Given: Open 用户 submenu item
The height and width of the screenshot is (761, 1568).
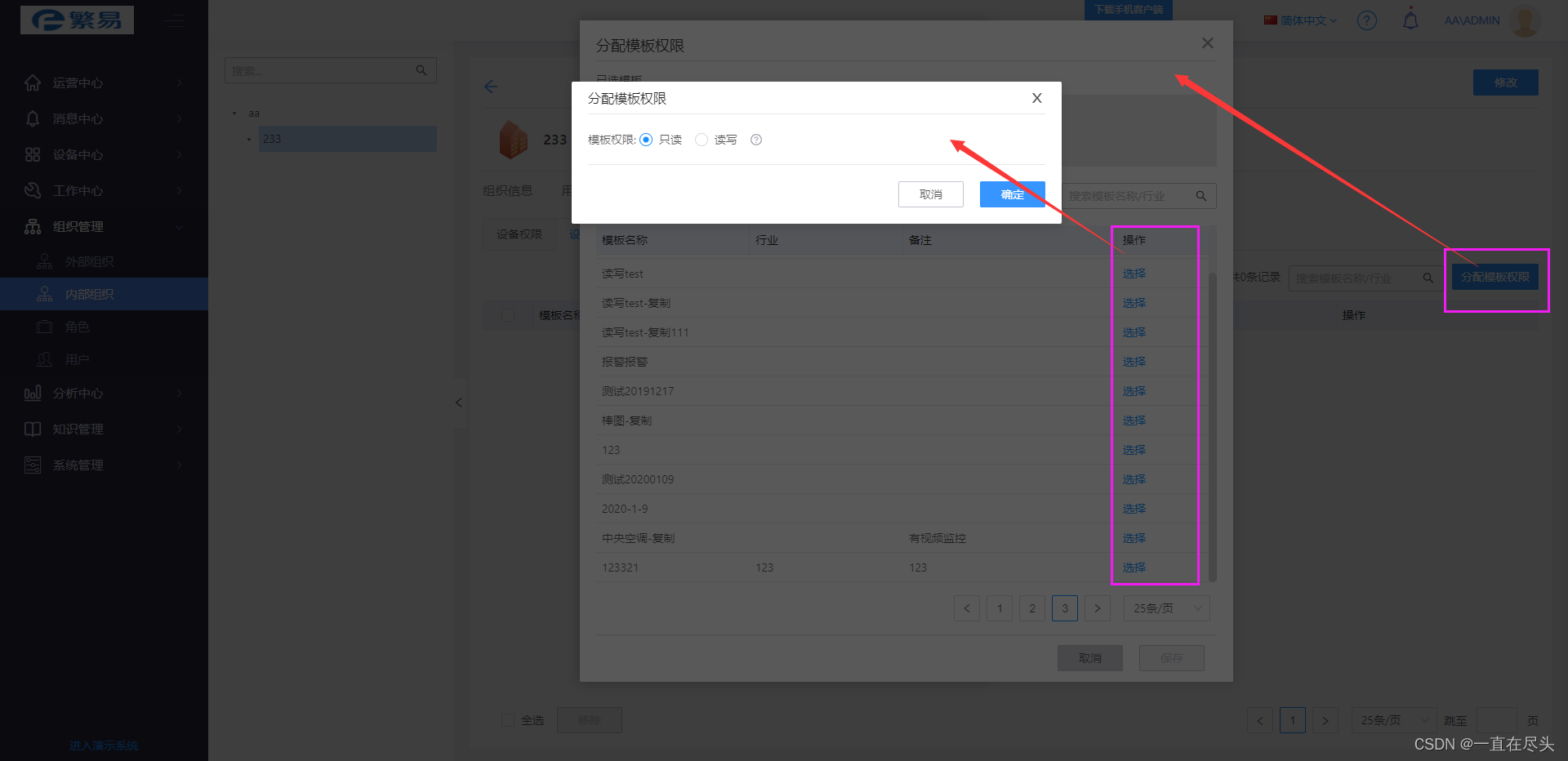Looking at the screenshot, I should pyautogui.click(x=104, y=359).
